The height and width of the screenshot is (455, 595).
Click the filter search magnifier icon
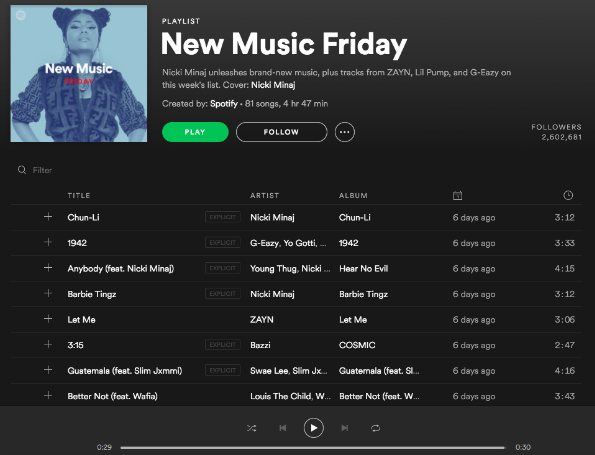[22, 170]
